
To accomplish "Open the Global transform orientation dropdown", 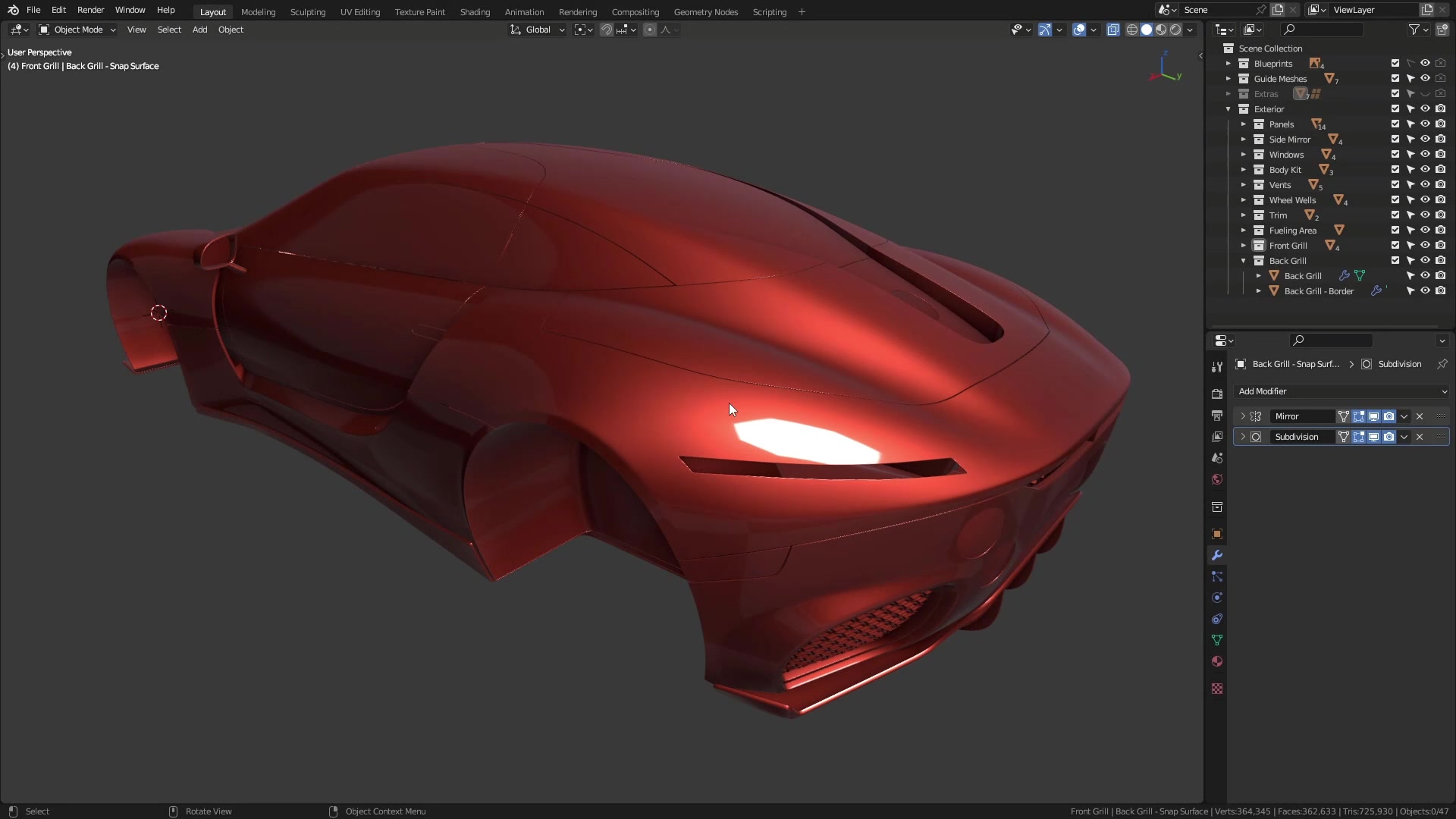I will (x=538, y=30).
